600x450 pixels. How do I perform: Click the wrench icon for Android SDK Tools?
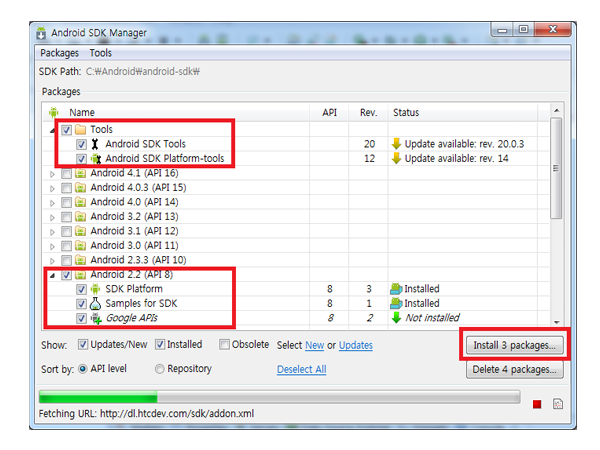(x=95, y=144)
